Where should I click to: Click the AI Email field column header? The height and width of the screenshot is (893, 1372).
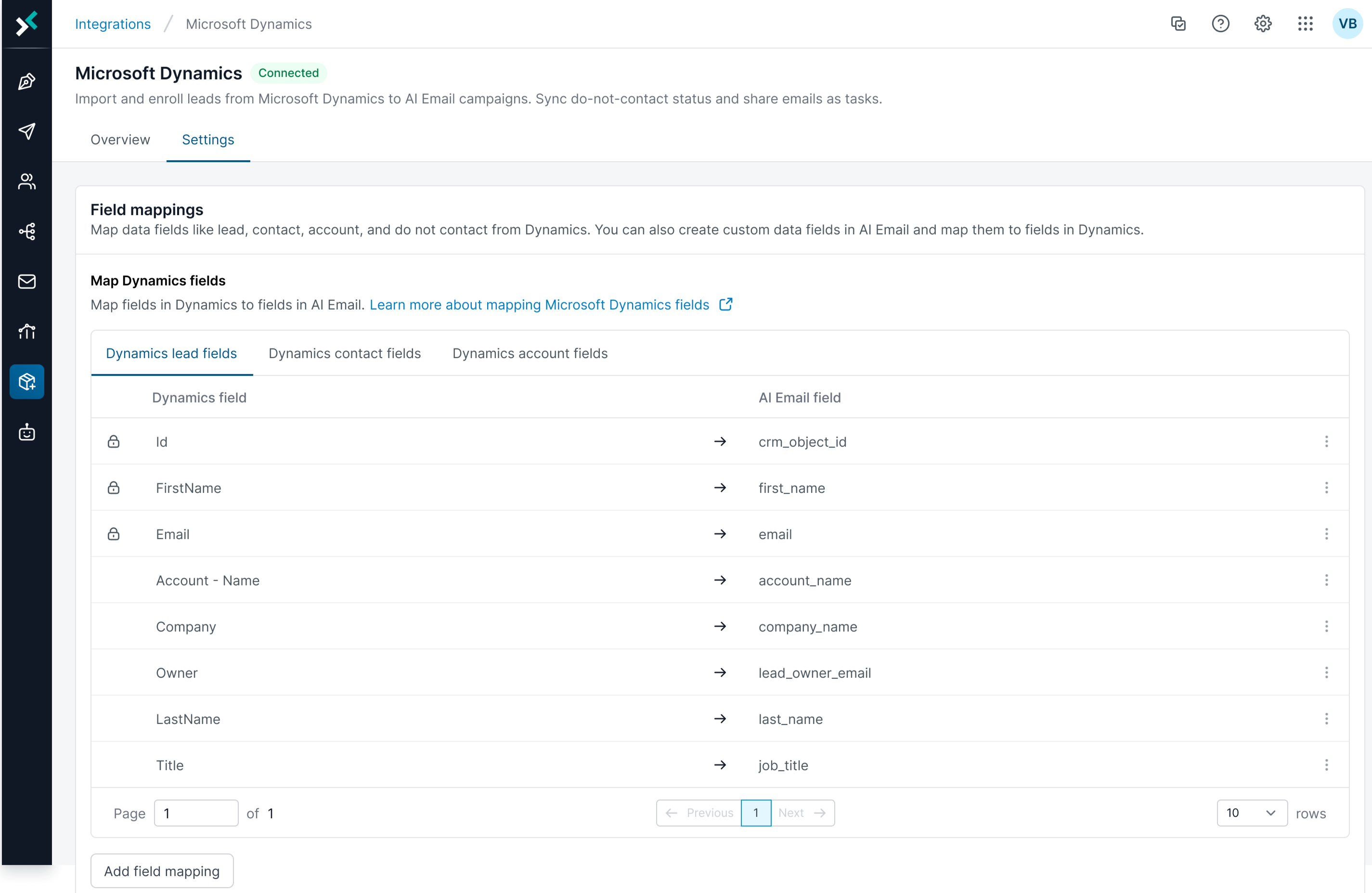click(800, 398)
